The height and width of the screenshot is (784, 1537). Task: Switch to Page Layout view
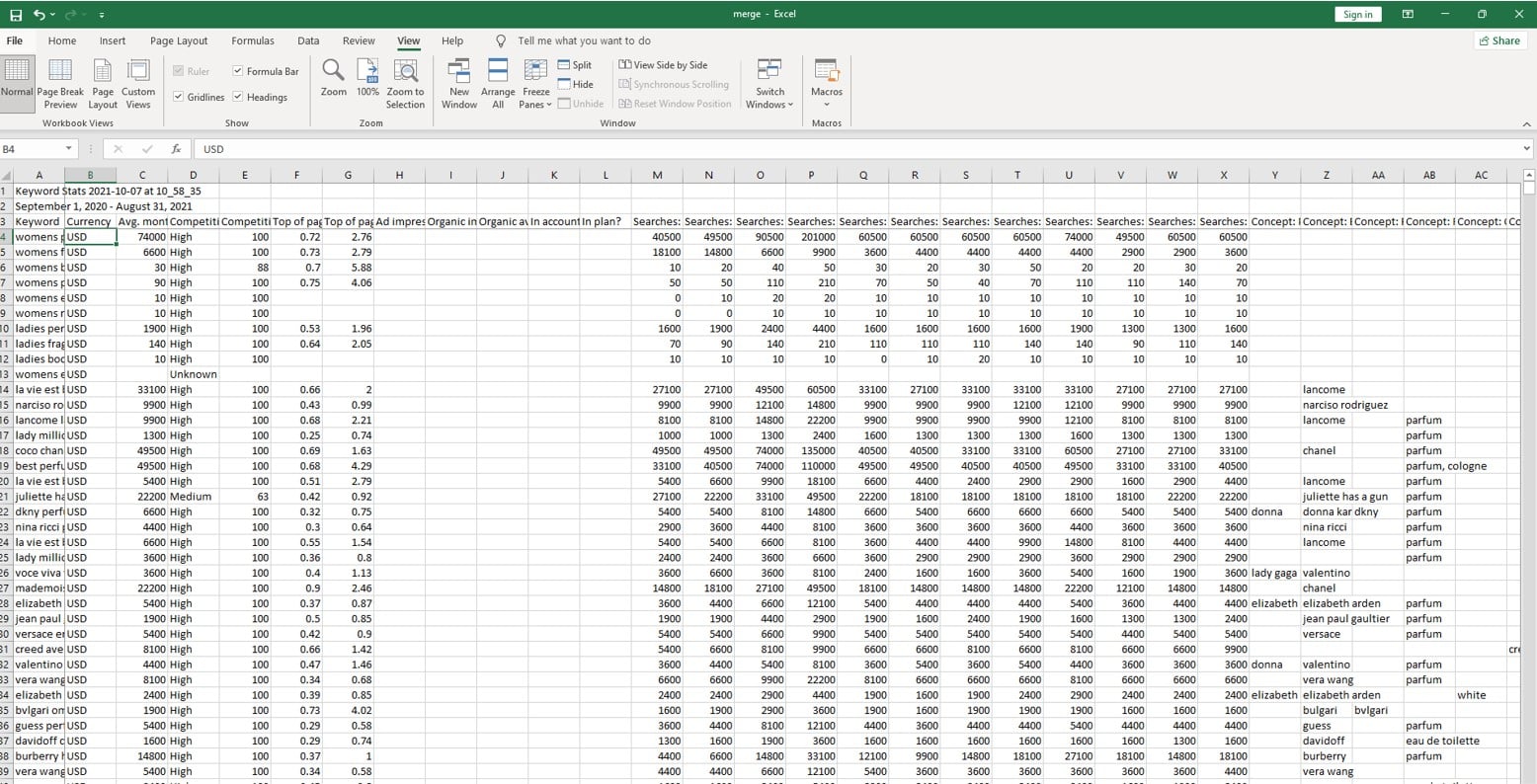coord(103,83)
